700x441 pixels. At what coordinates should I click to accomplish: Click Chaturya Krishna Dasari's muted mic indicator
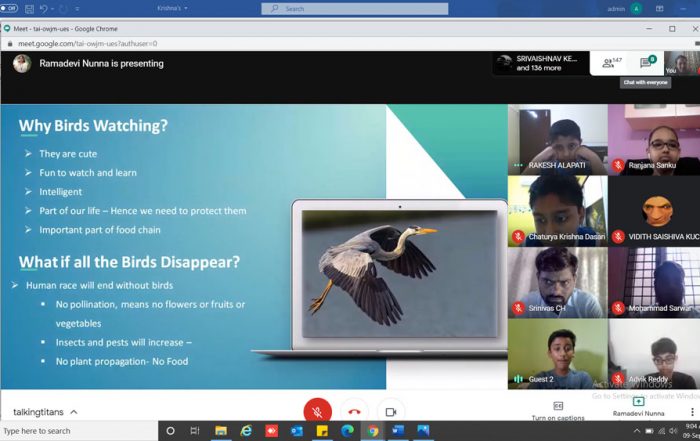click(518, 236)
